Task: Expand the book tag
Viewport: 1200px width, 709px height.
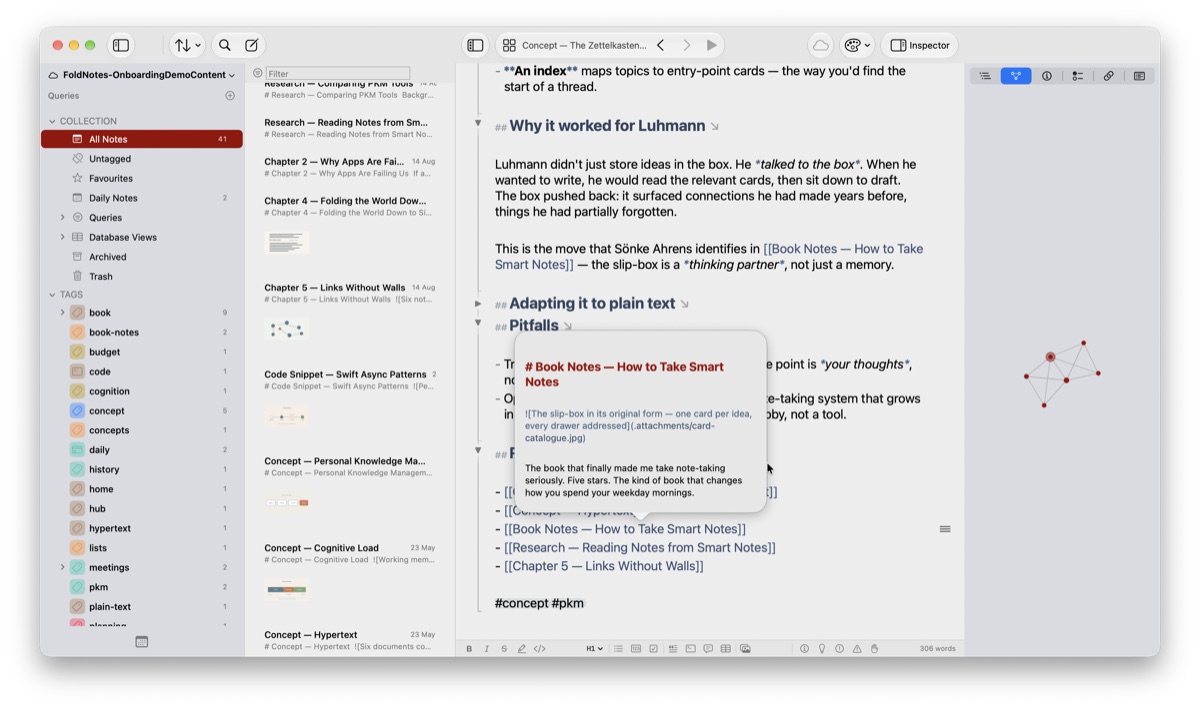Action: tap(62, 313)
